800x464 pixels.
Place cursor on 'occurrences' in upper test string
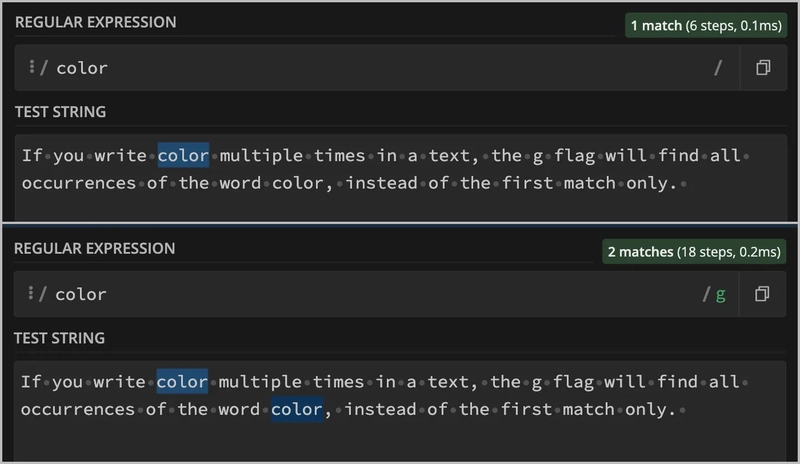pyautogui.click(x=77, y=183)
